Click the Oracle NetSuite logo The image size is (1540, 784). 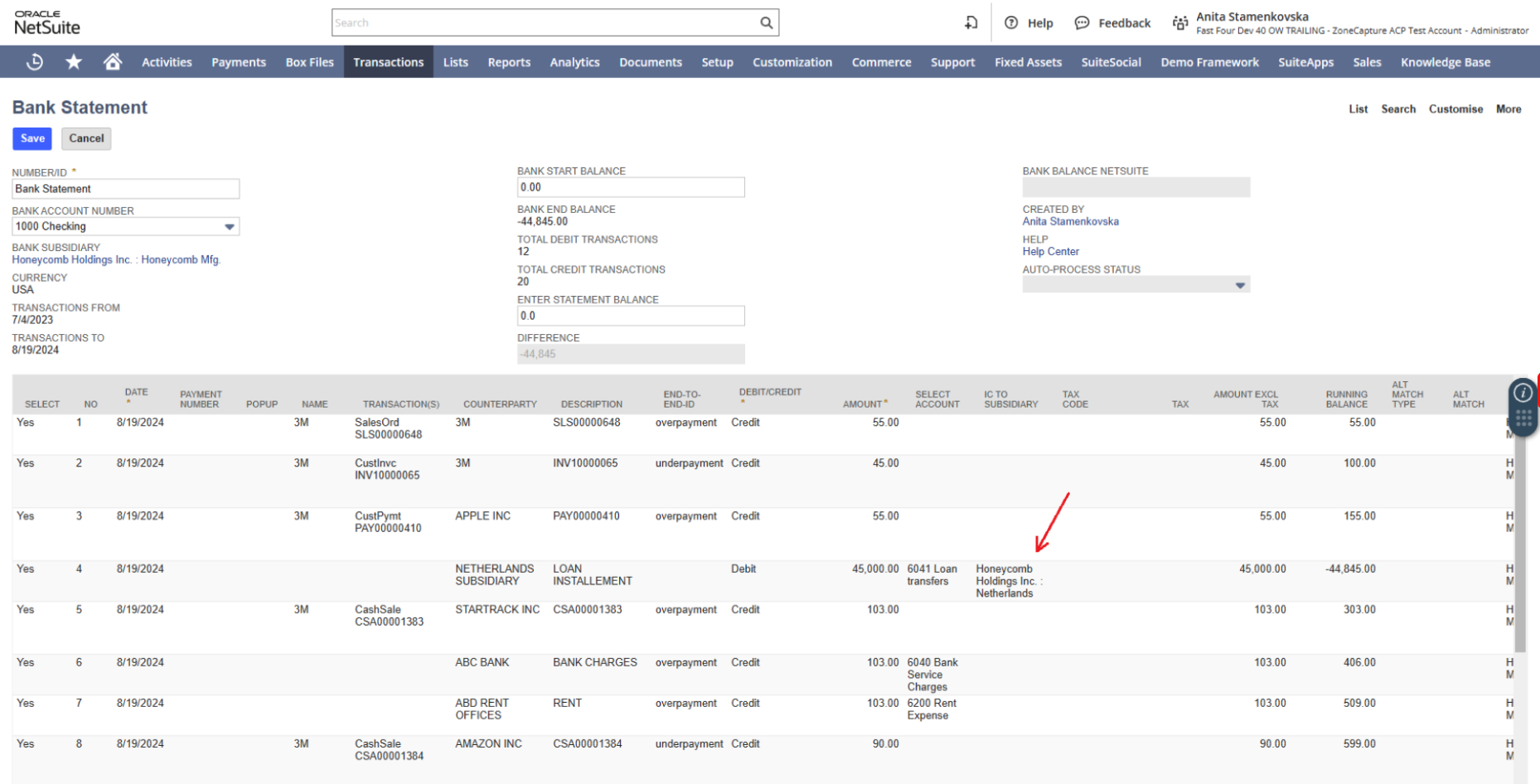point(47,22)
